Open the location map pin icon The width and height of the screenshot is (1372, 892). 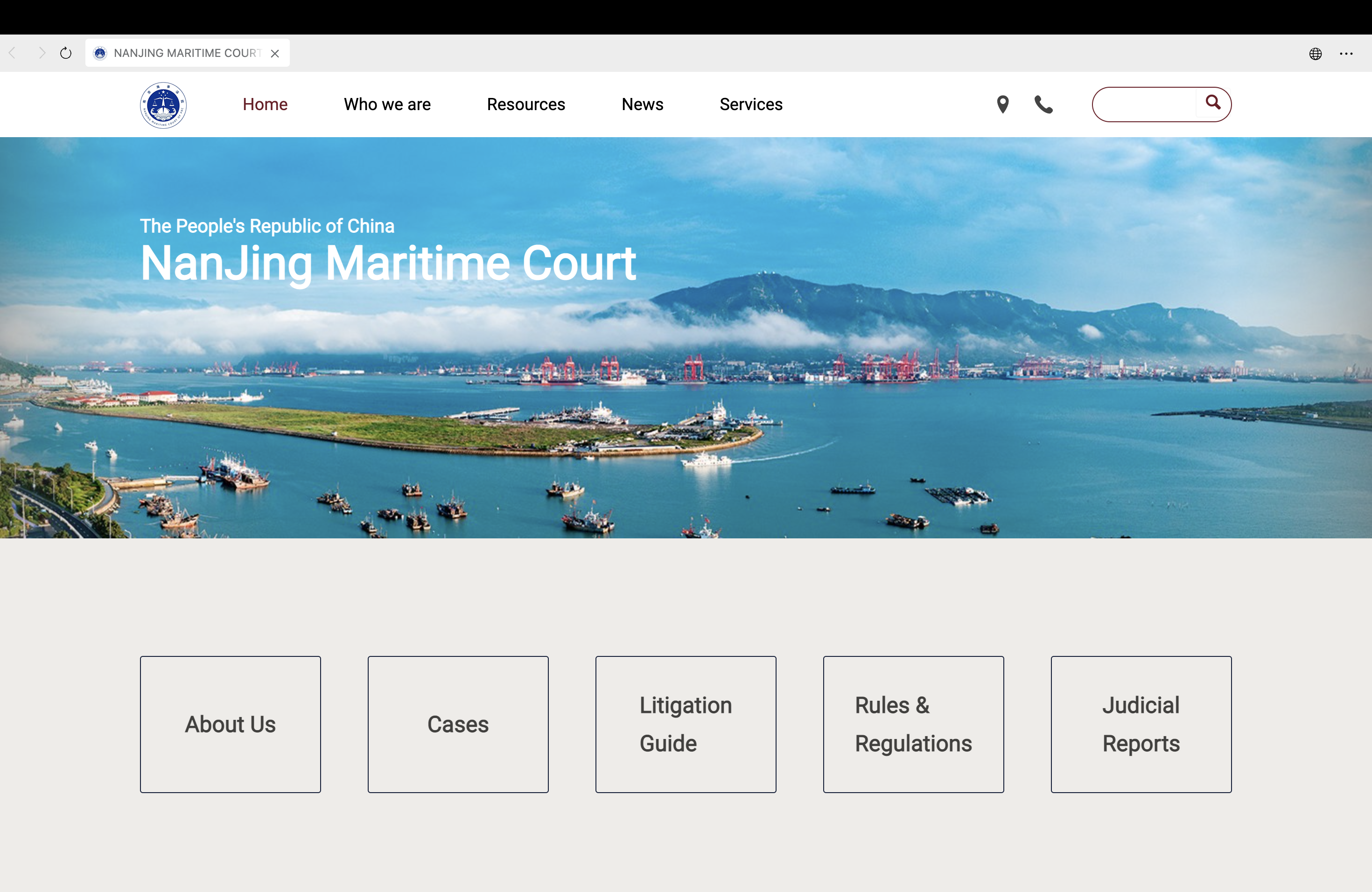pos(1003,105)
